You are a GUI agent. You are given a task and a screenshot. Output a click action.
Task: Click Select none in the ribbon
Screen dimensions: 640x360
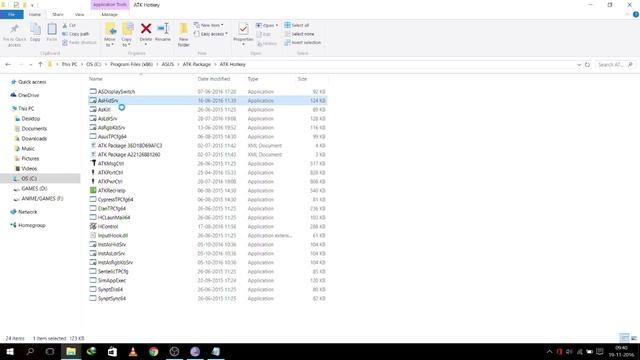299,34
